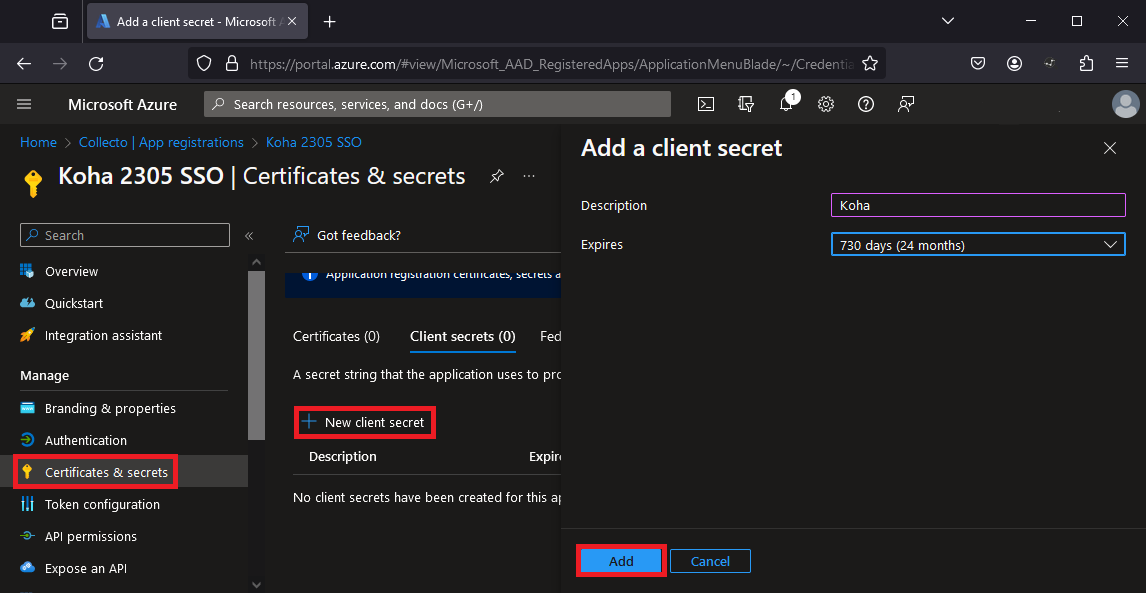Close the Add a client secret panel

click(1109, 148)
